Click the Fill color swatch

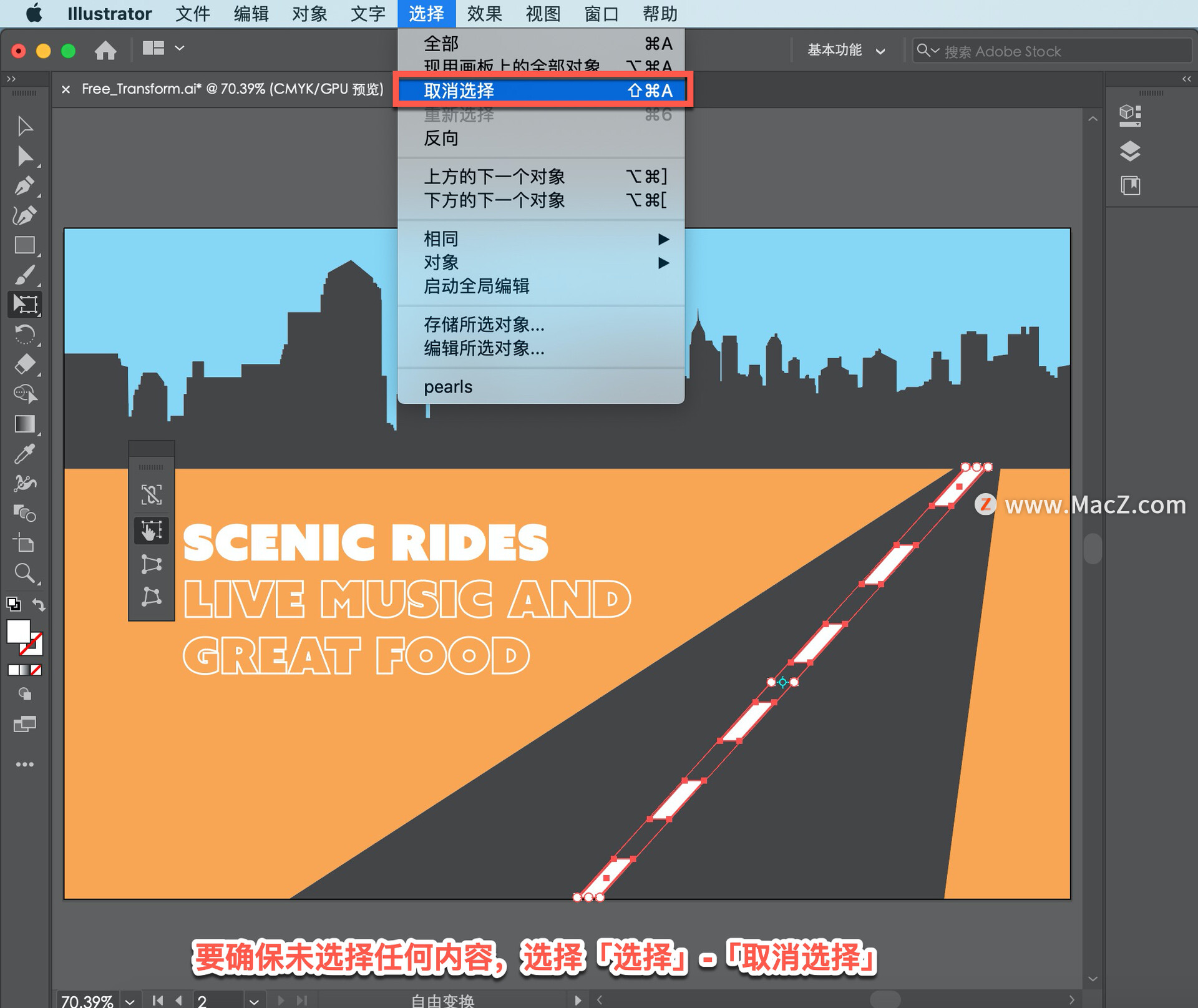tap(18, 631)
